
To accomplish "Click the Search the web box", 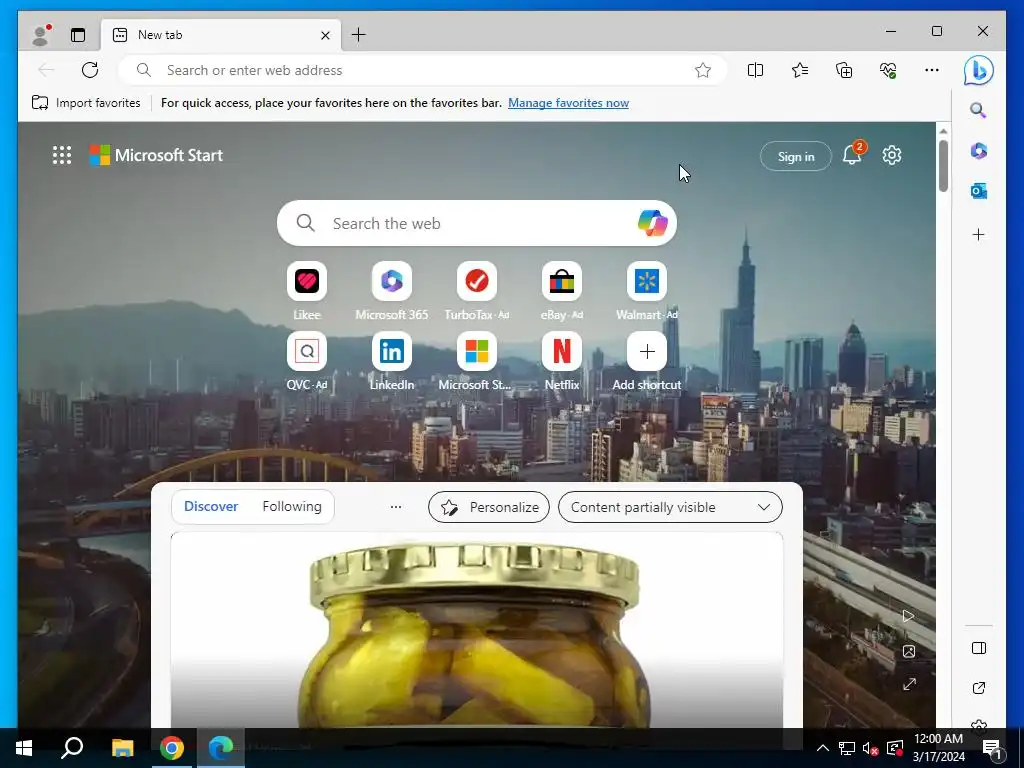I will coord(477,223).
